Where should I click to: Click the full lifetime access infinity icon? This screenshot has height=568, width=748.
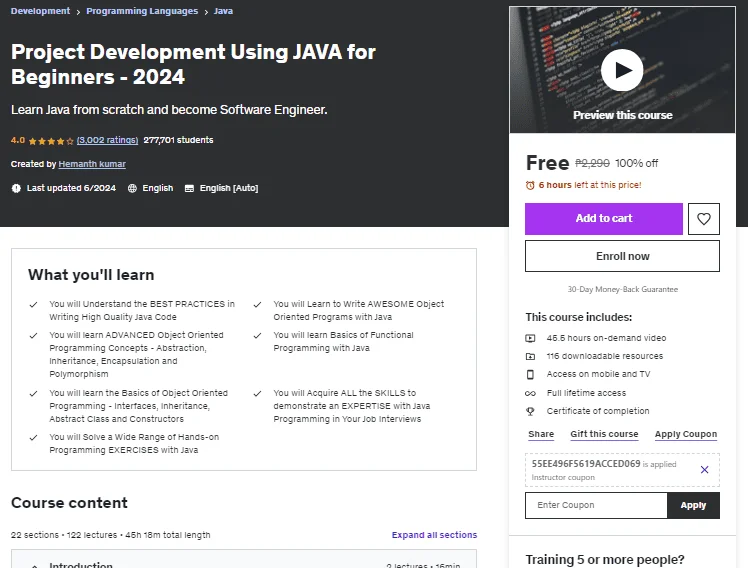coord(530,393)
